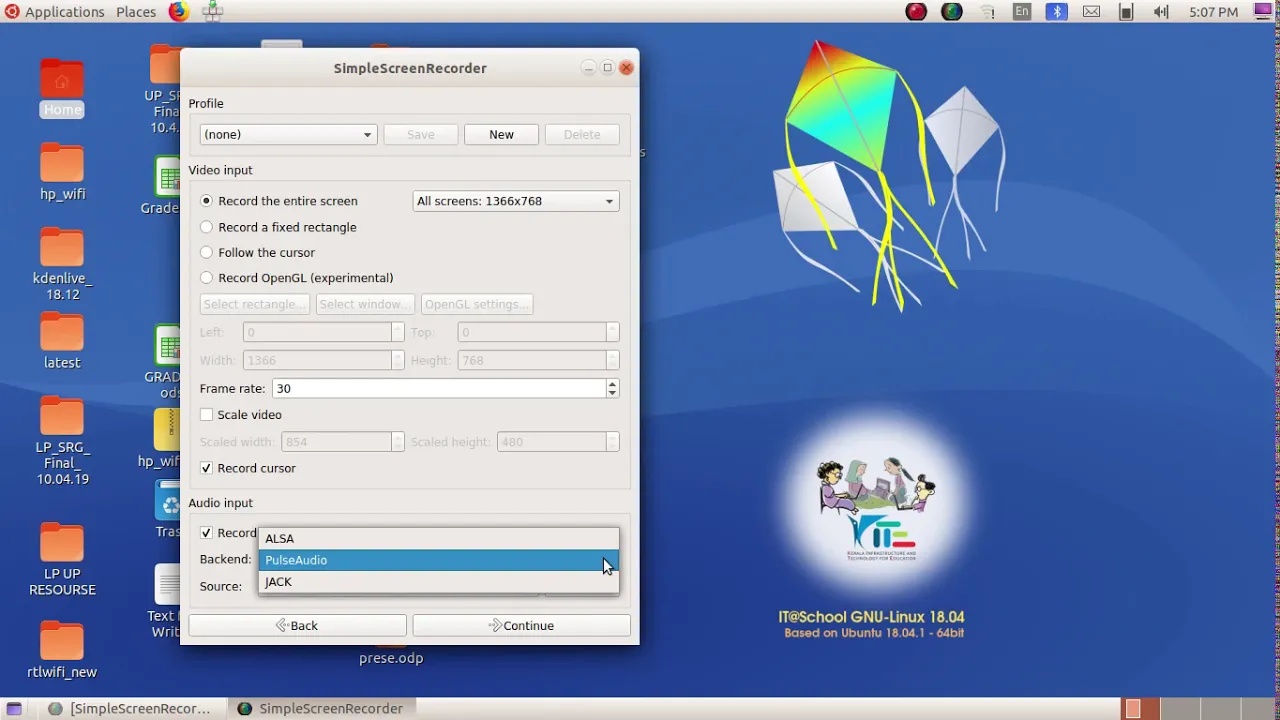Click the purple monitor session icon
The image size is (1280, 720).
1265,12
